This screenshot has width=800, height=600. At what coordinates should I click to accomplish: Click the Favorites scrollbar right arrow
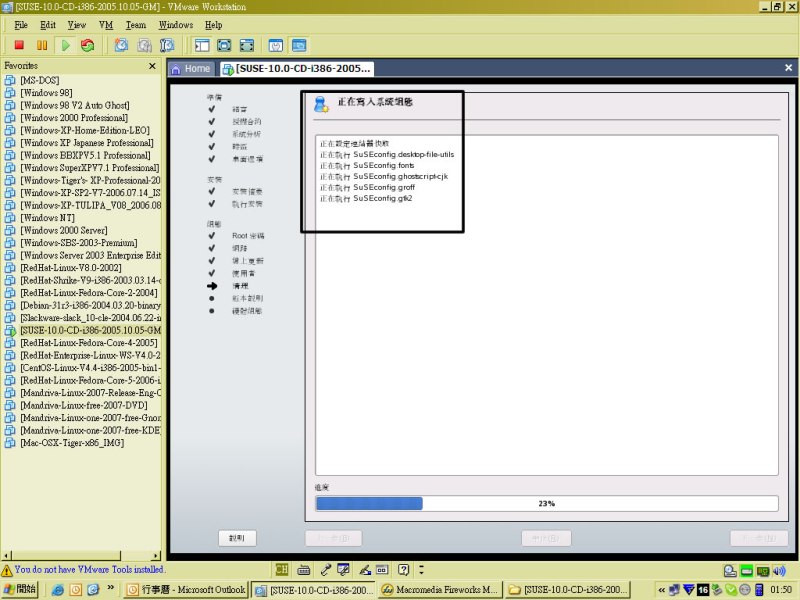(x=156, y=556)
